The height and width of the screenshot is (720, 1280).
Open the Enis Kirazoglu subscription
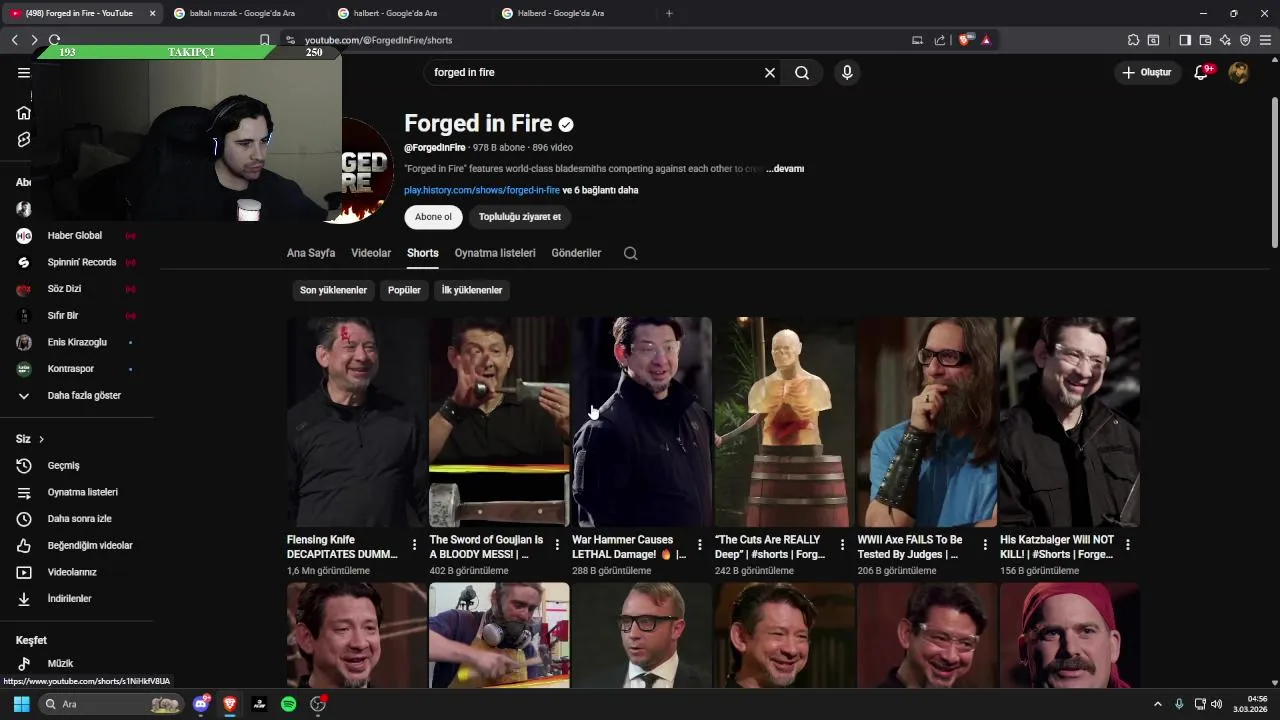click(76, 342)
